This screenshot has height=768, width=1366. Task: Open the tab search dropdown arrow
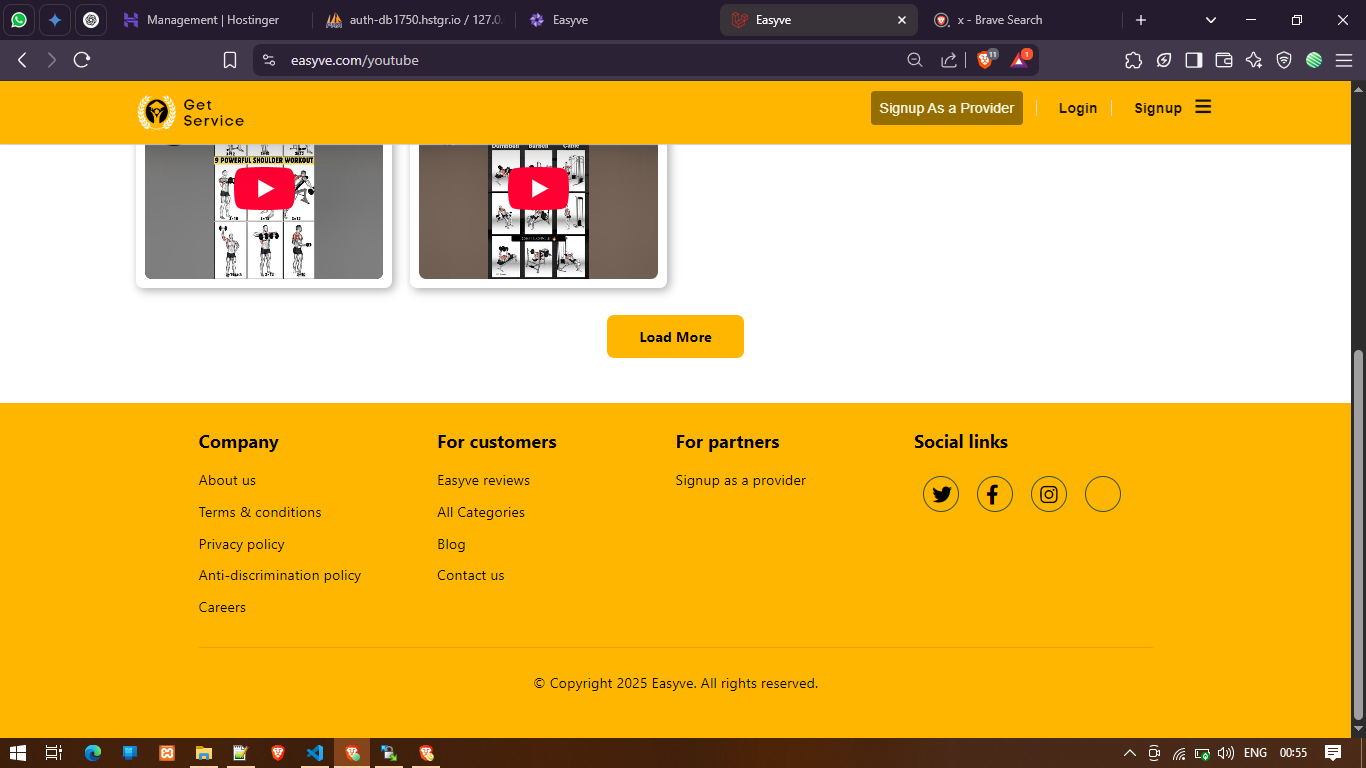coord(1211,20)
